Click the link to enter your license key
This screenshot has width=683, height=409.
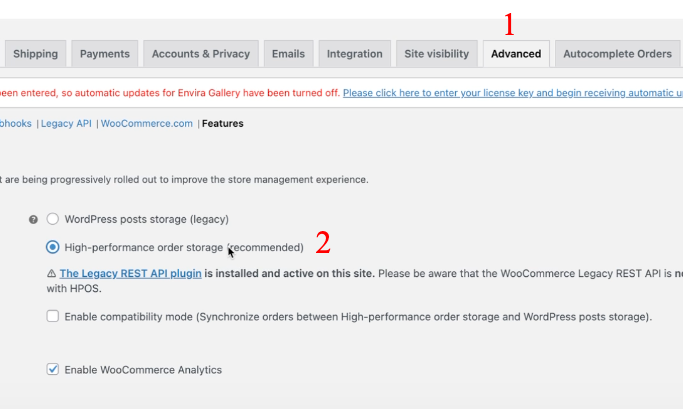click(513, 93)
